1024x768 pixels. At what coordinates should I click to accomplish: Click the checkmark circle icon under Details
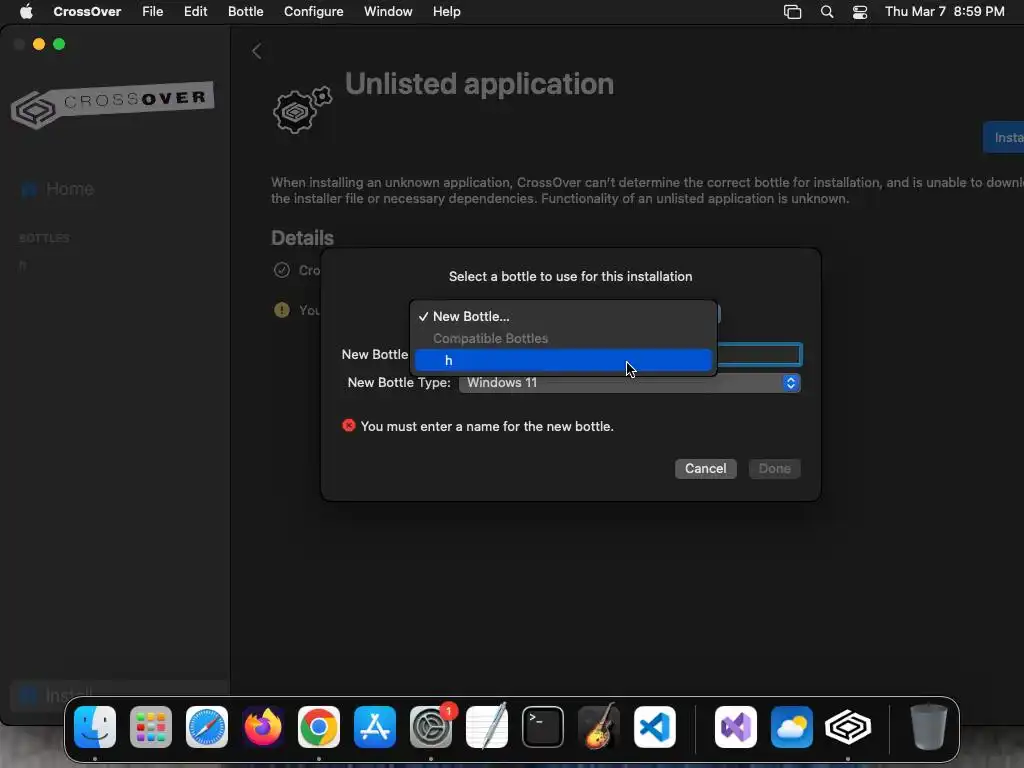(281, 270)
